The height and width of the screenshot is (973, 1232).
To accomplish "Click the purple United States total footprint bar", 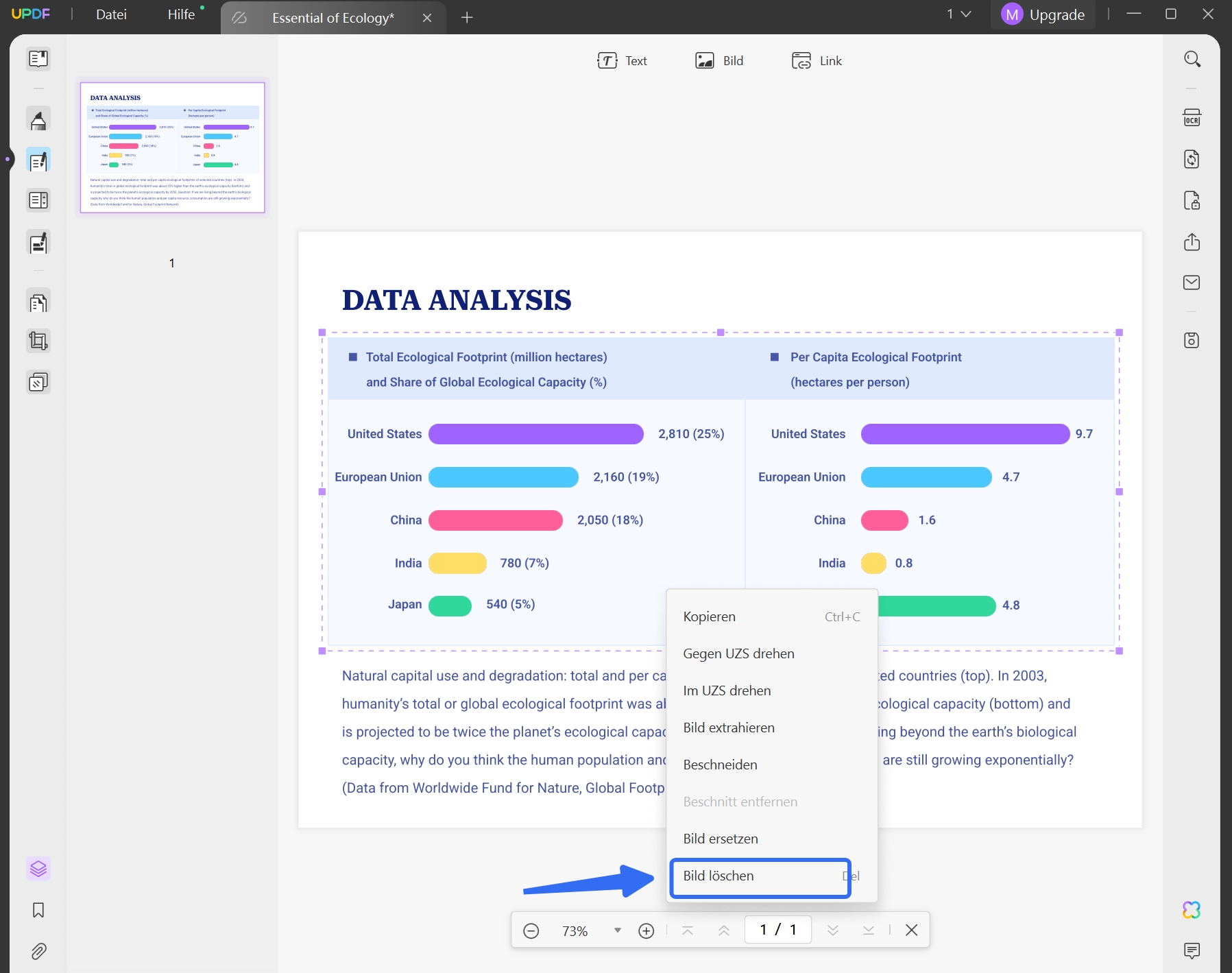I will pos(536,434).
